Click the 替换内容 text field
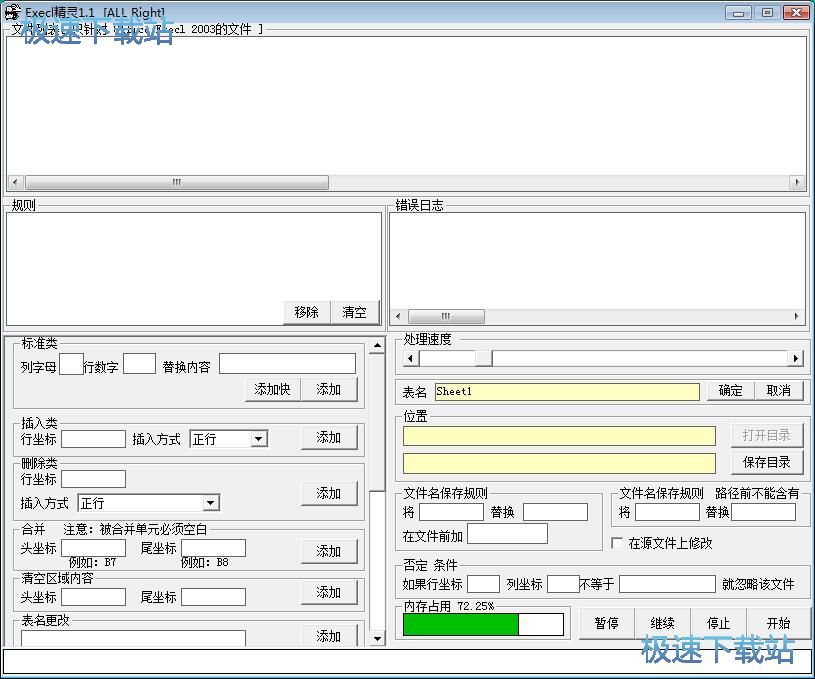This screenshot has width=815, height=679. click(287, 364)
